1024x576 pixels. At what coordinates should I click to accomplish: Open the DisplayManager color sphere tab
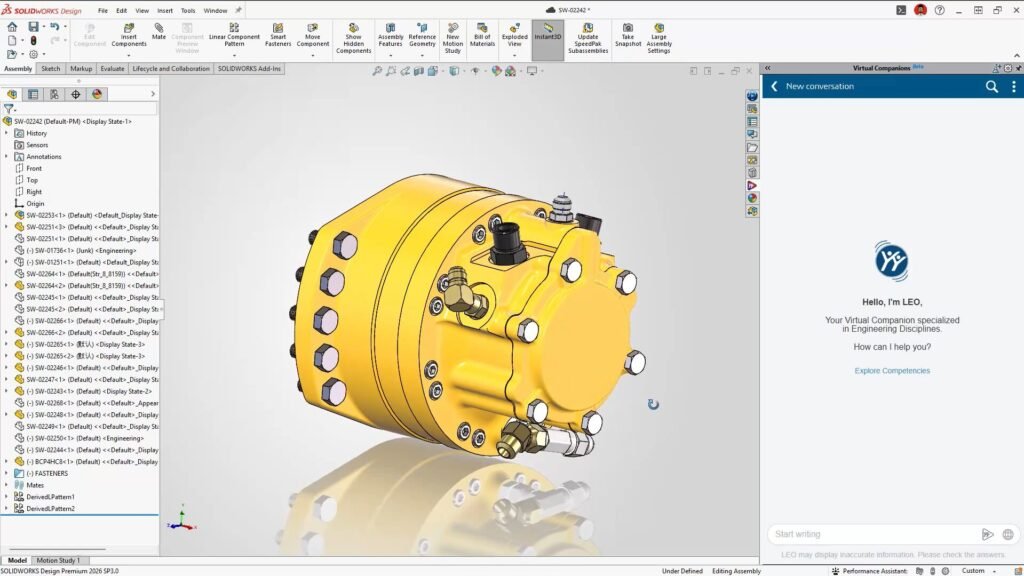tap(97, 95)
